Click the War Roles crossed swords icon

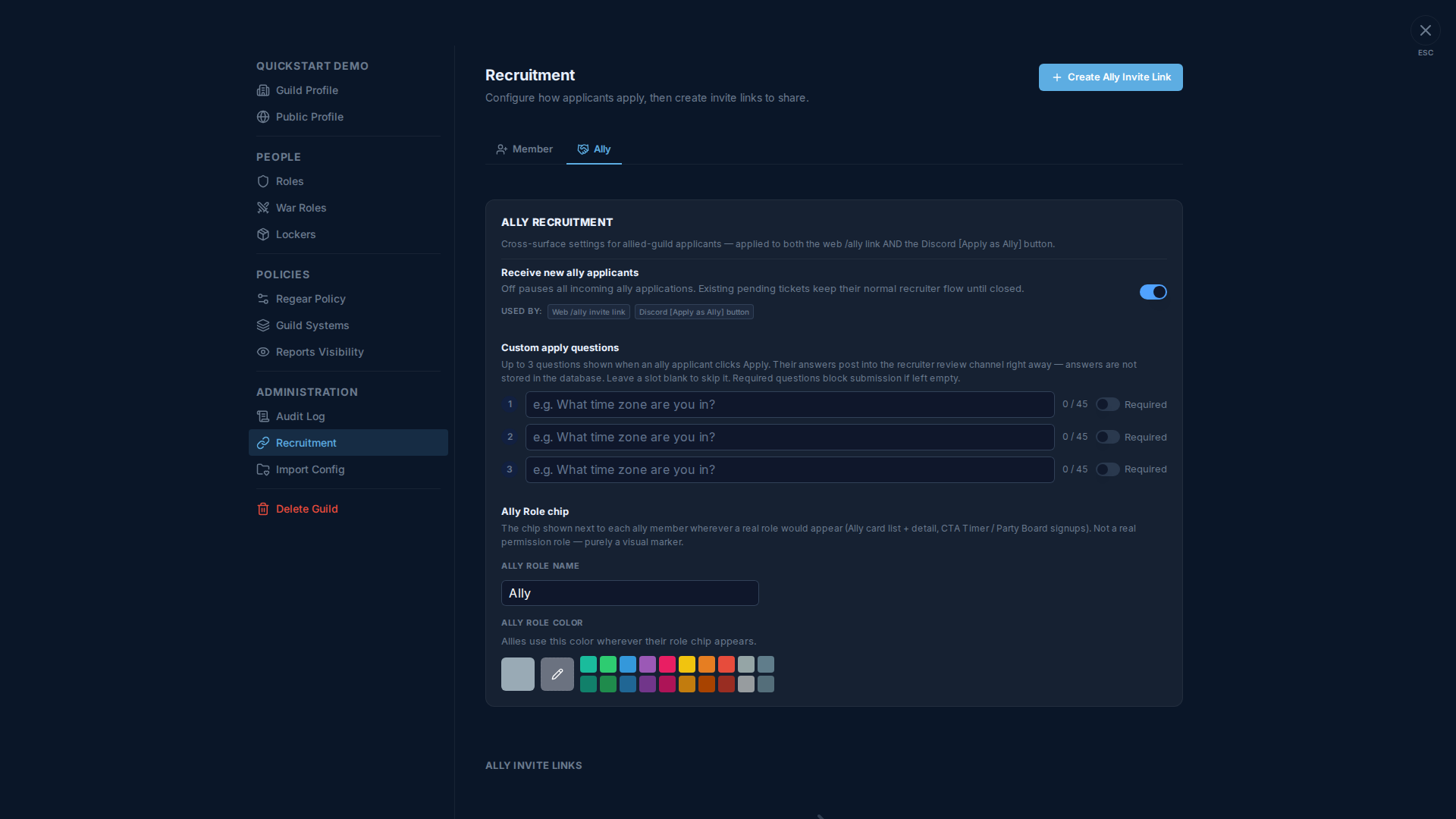coord(263,208)
